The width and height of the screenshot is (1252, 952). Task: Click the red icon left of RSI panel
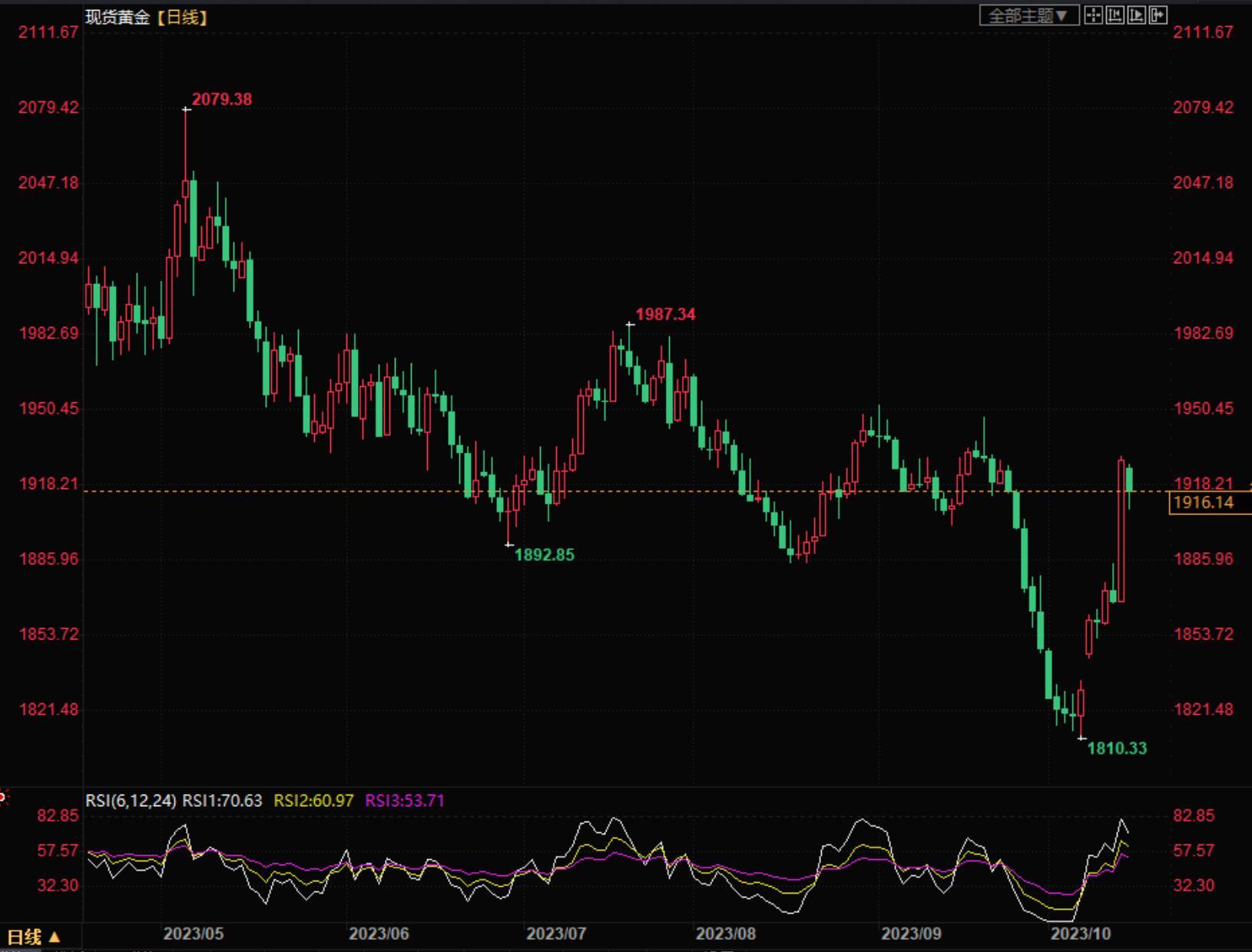(x=3, y=798)
